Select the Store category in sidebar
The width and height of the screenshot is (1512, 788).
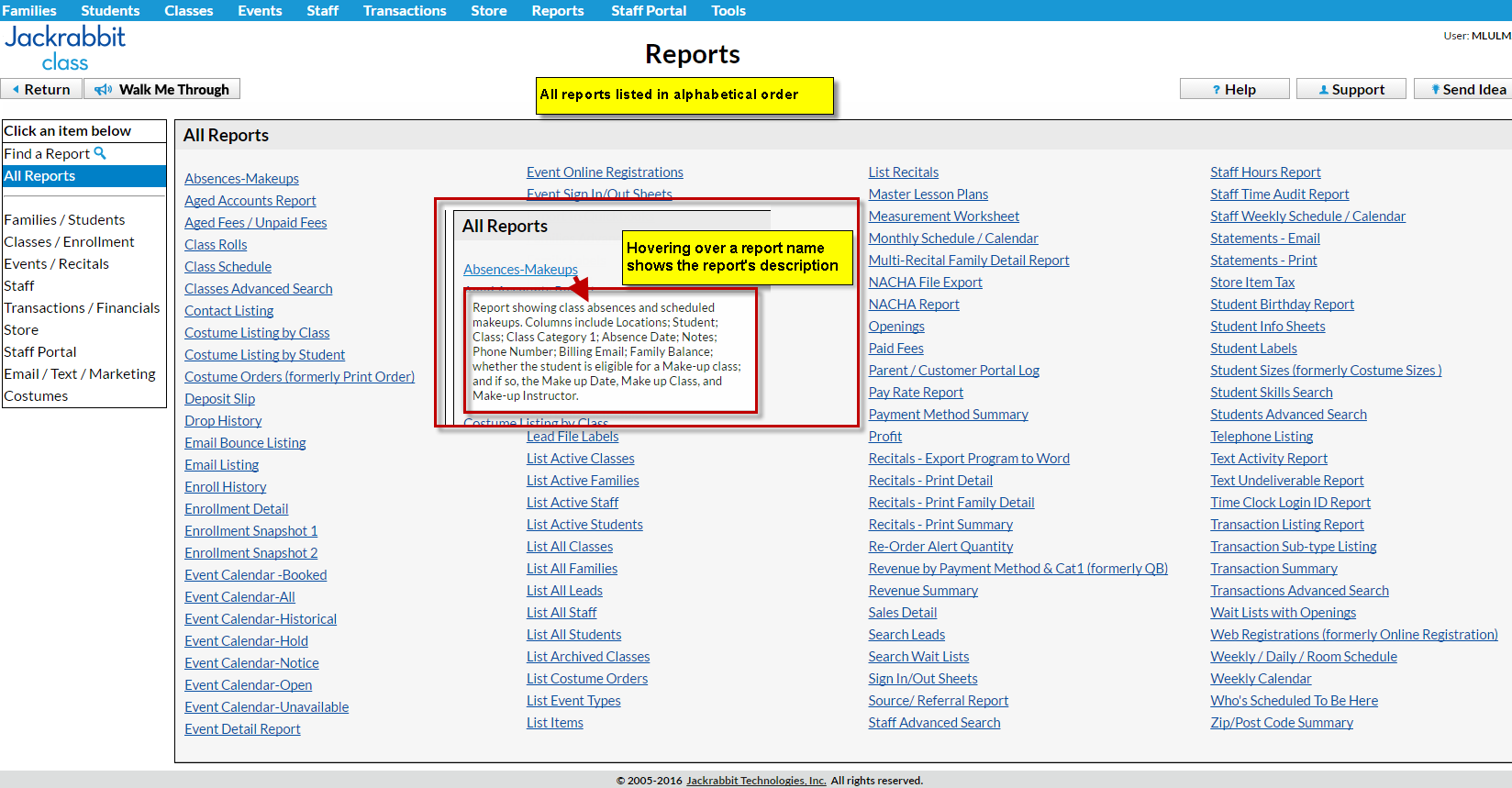click(x=21, y=330)
